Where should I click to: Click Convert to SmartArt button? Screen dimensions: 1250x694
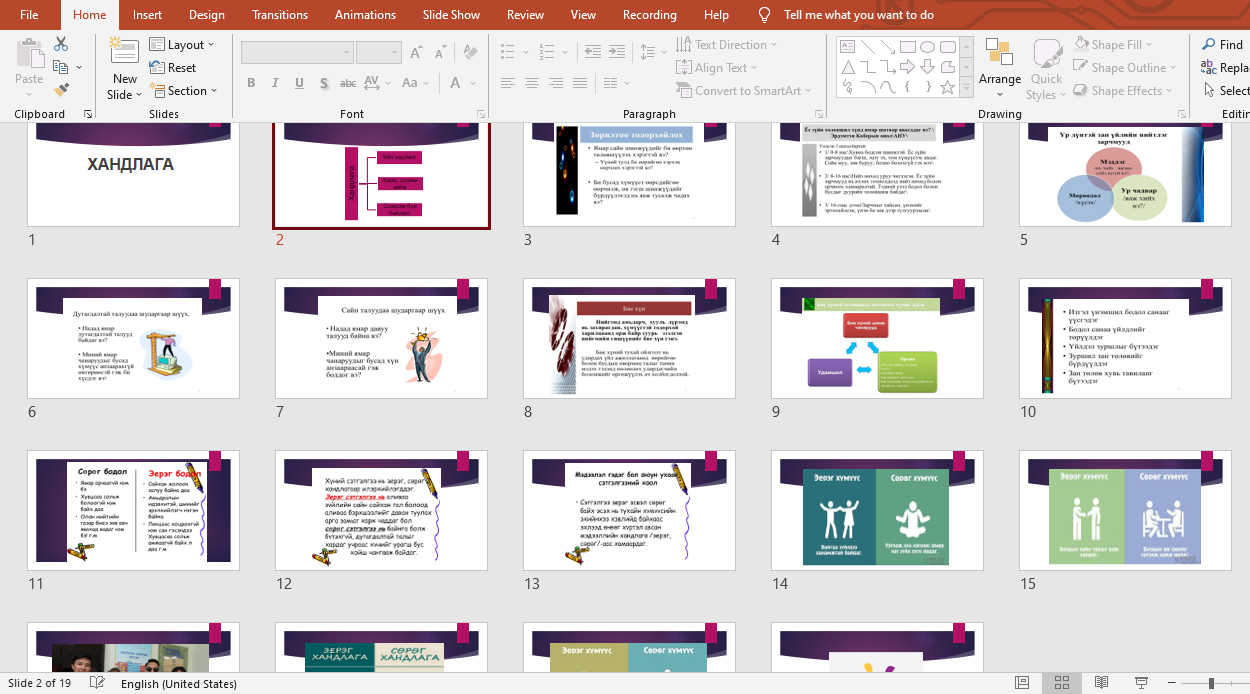(745, 91)
